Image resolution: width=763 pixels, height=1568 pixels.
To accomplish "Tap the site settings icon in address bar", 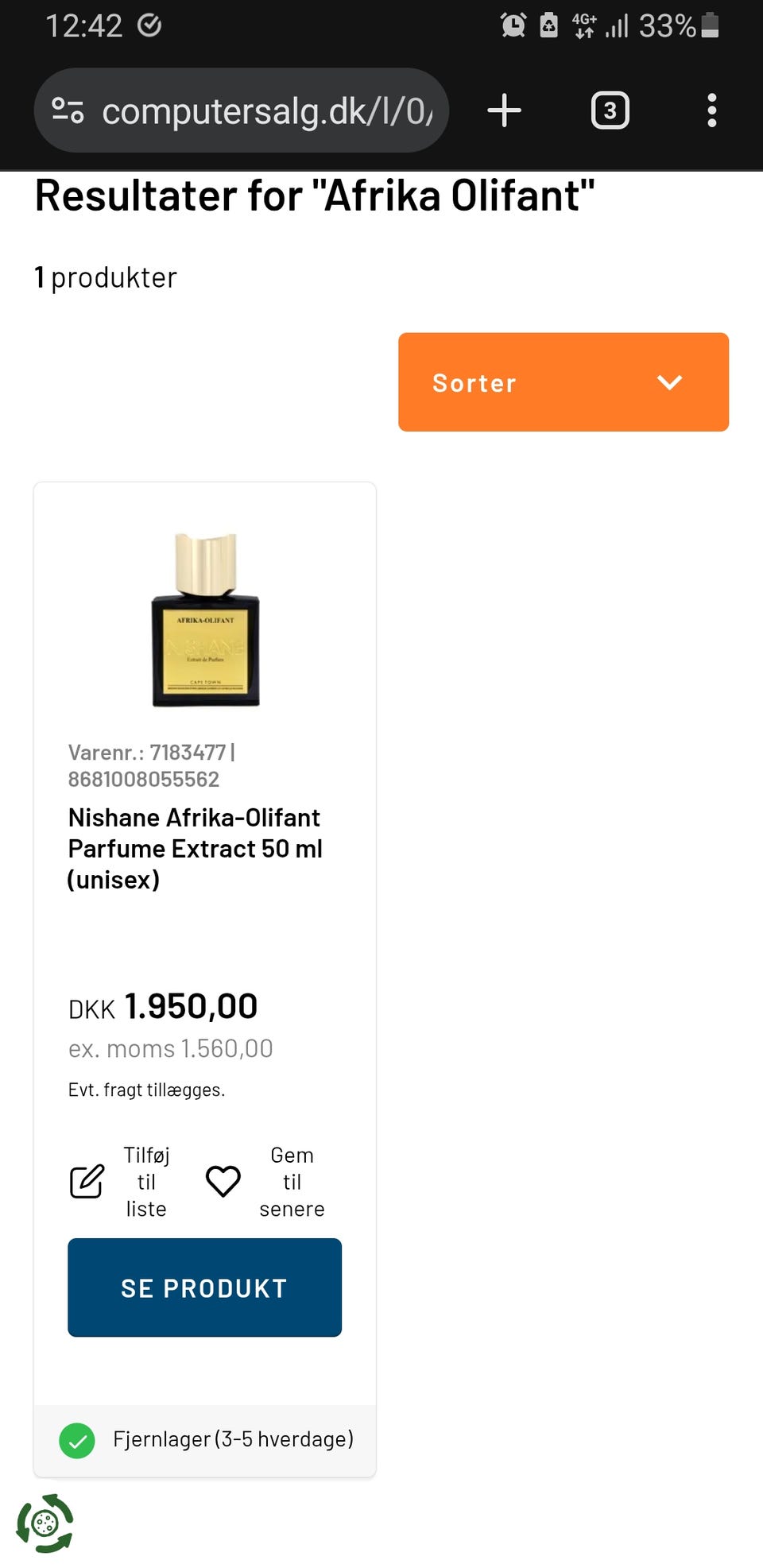I will [68, 110].
